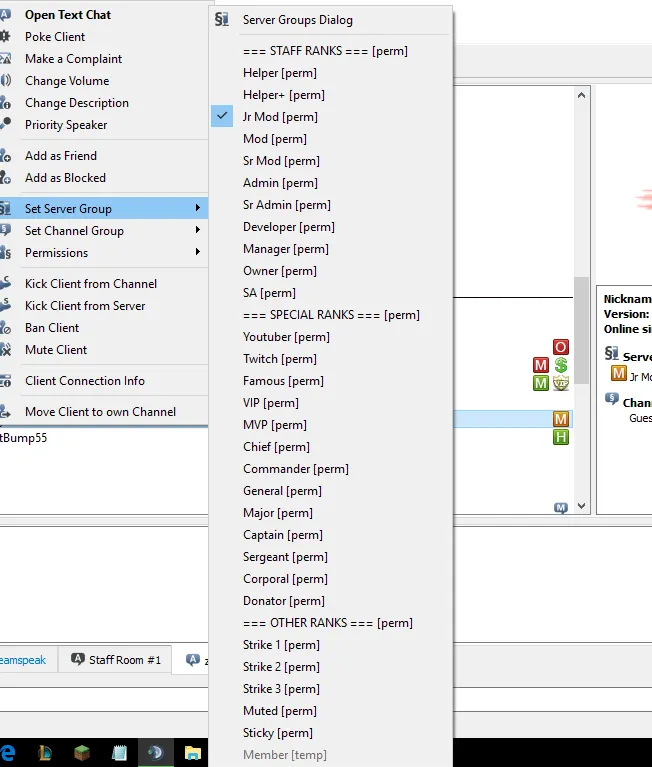Toggle the Muted [perm] server group
The image size is (652, 767).
(279, 711)
